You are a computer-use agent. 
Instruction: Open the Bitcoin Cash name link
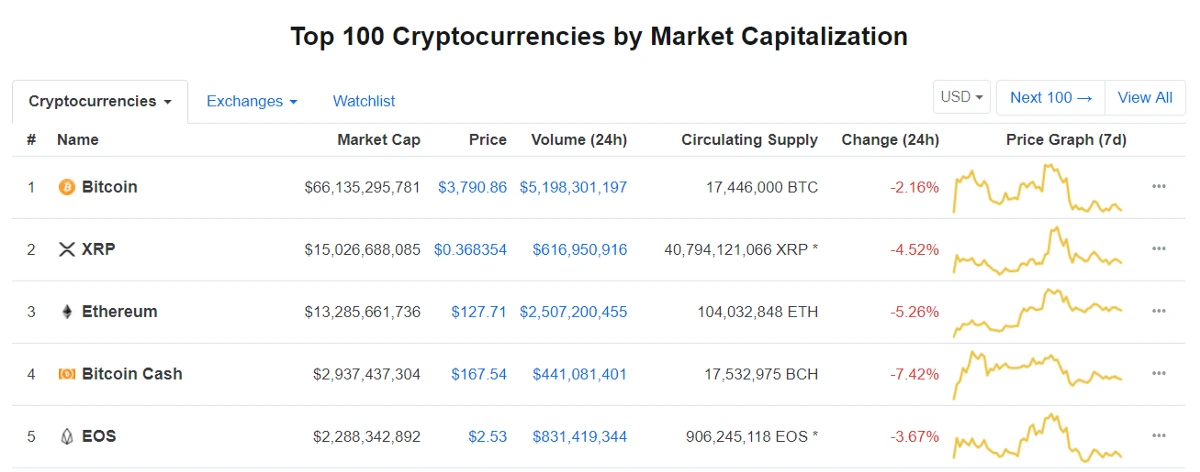pyautogui.click(x=132, y=374)
